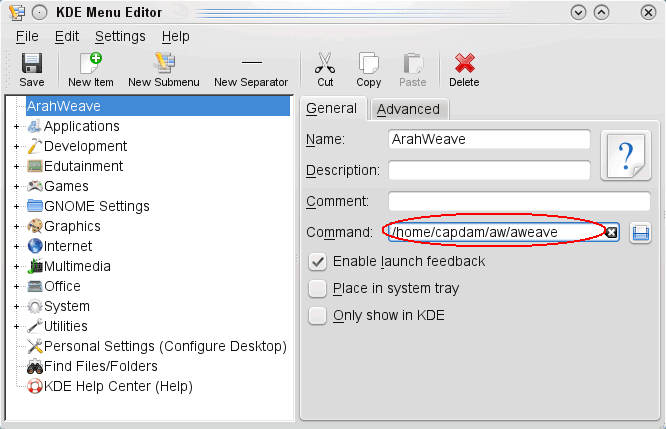666x429 pixels.
Task: Select KDE Help Center (Help) label
Action: (x=118, y=386)
